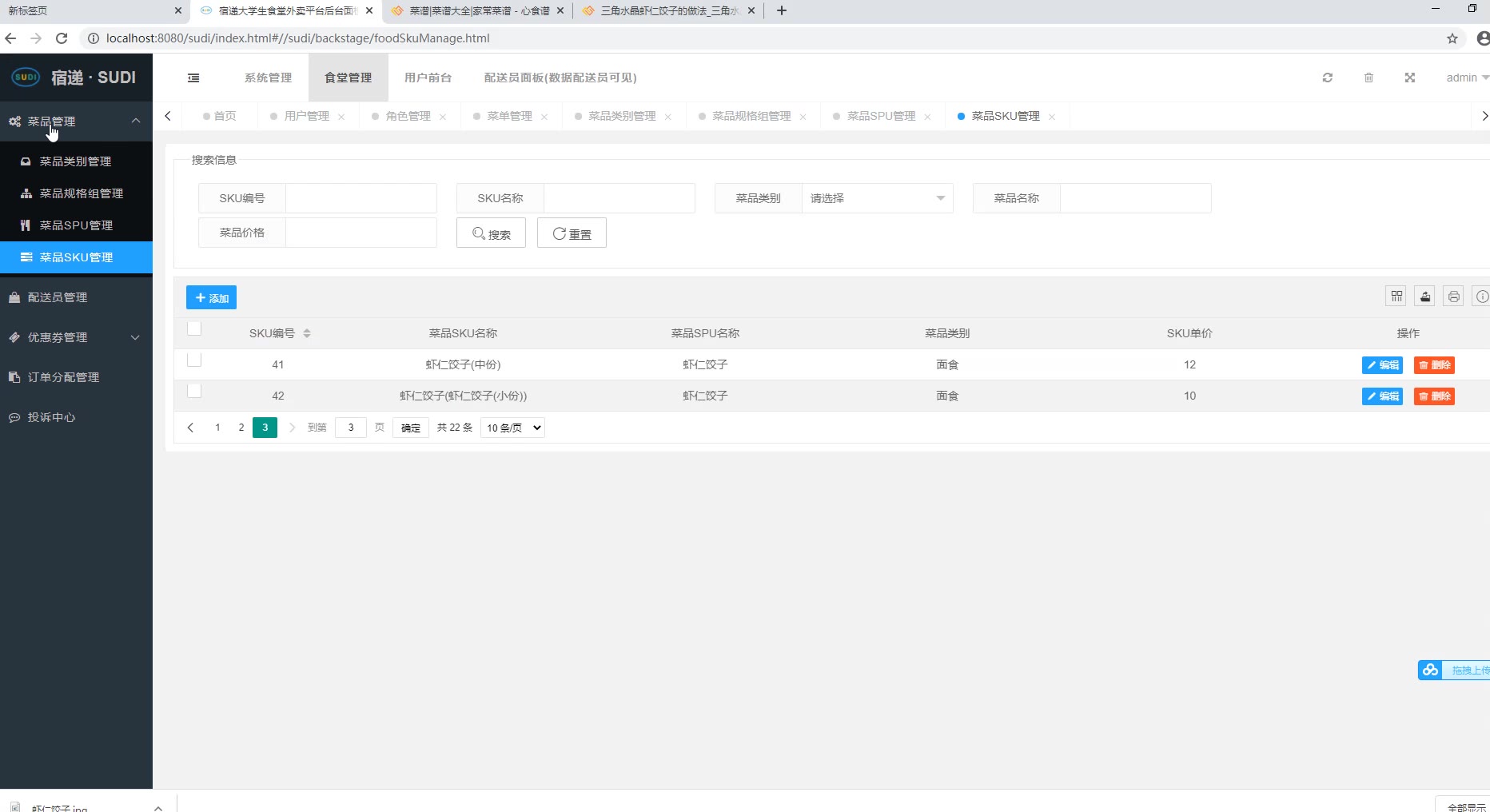Edit the SKU 42 row
Screen dimensions: 1490x812
pos(1382,396)
